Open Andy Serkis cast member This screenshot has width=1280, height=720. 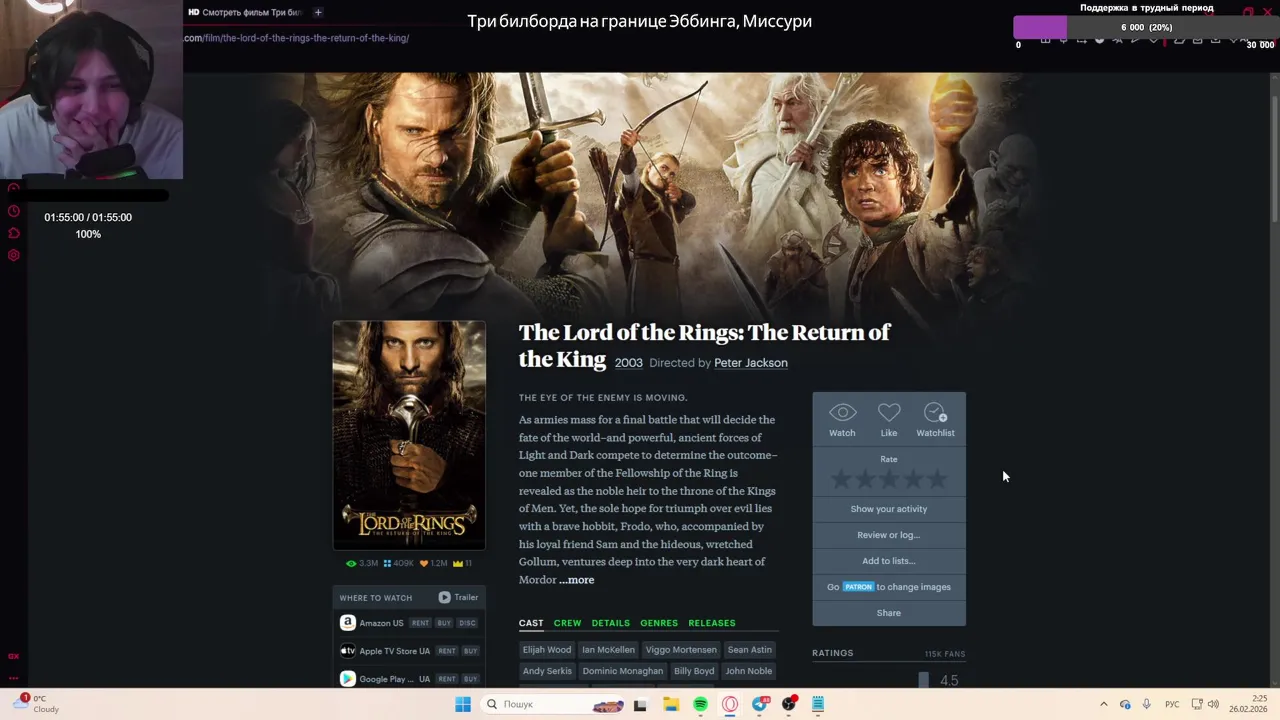click(547, 672)
